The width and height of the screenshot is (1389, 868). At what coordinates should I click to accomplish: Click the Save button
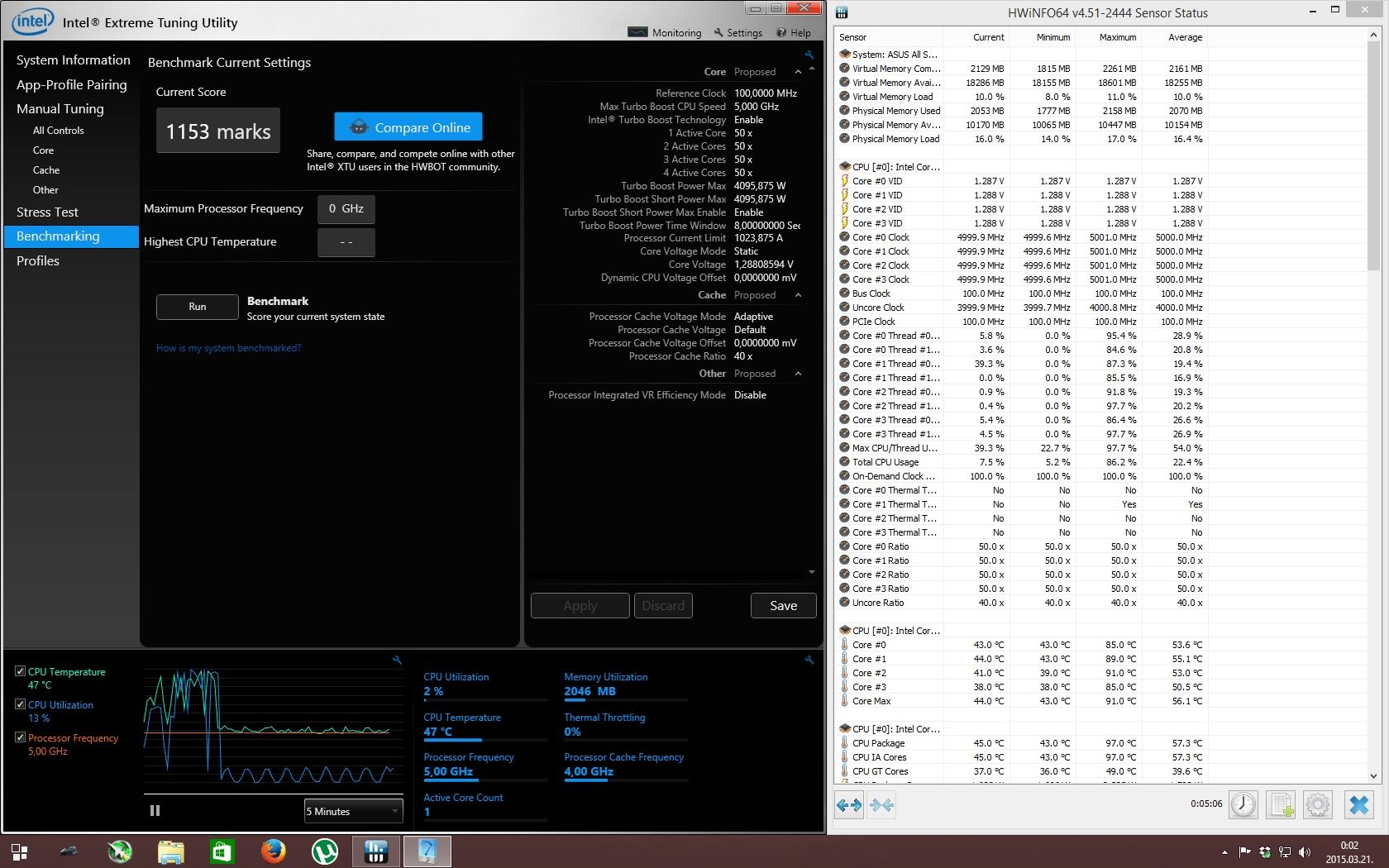(x=784, y=605)
